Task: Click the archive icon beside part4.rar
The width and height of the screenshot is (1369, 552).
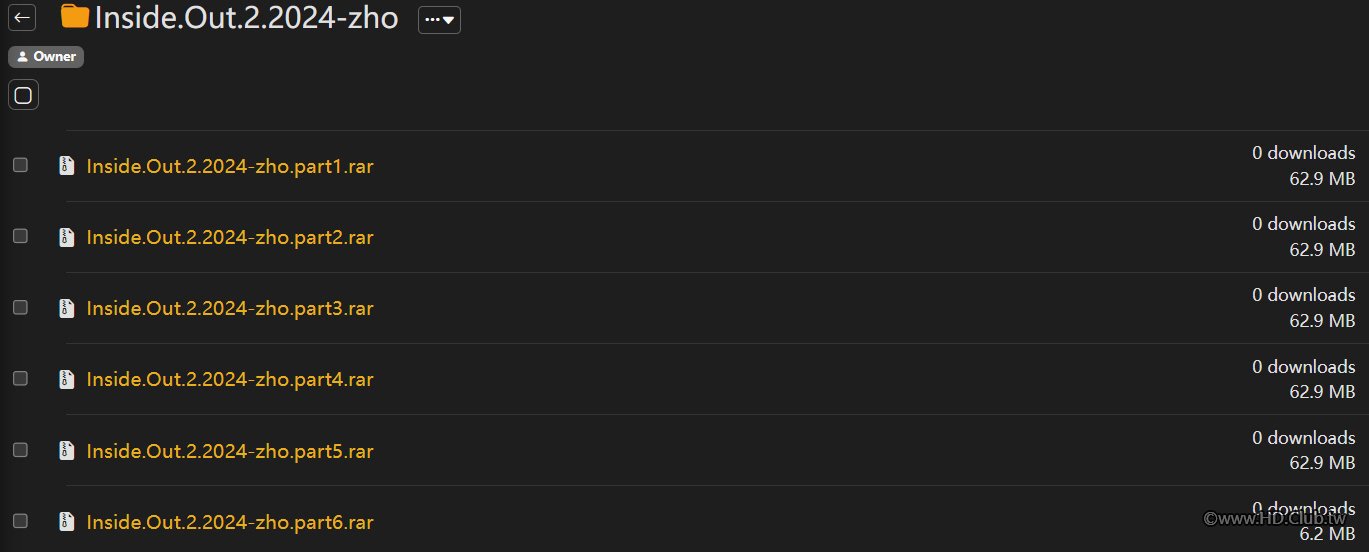Action: pos(67,379)
